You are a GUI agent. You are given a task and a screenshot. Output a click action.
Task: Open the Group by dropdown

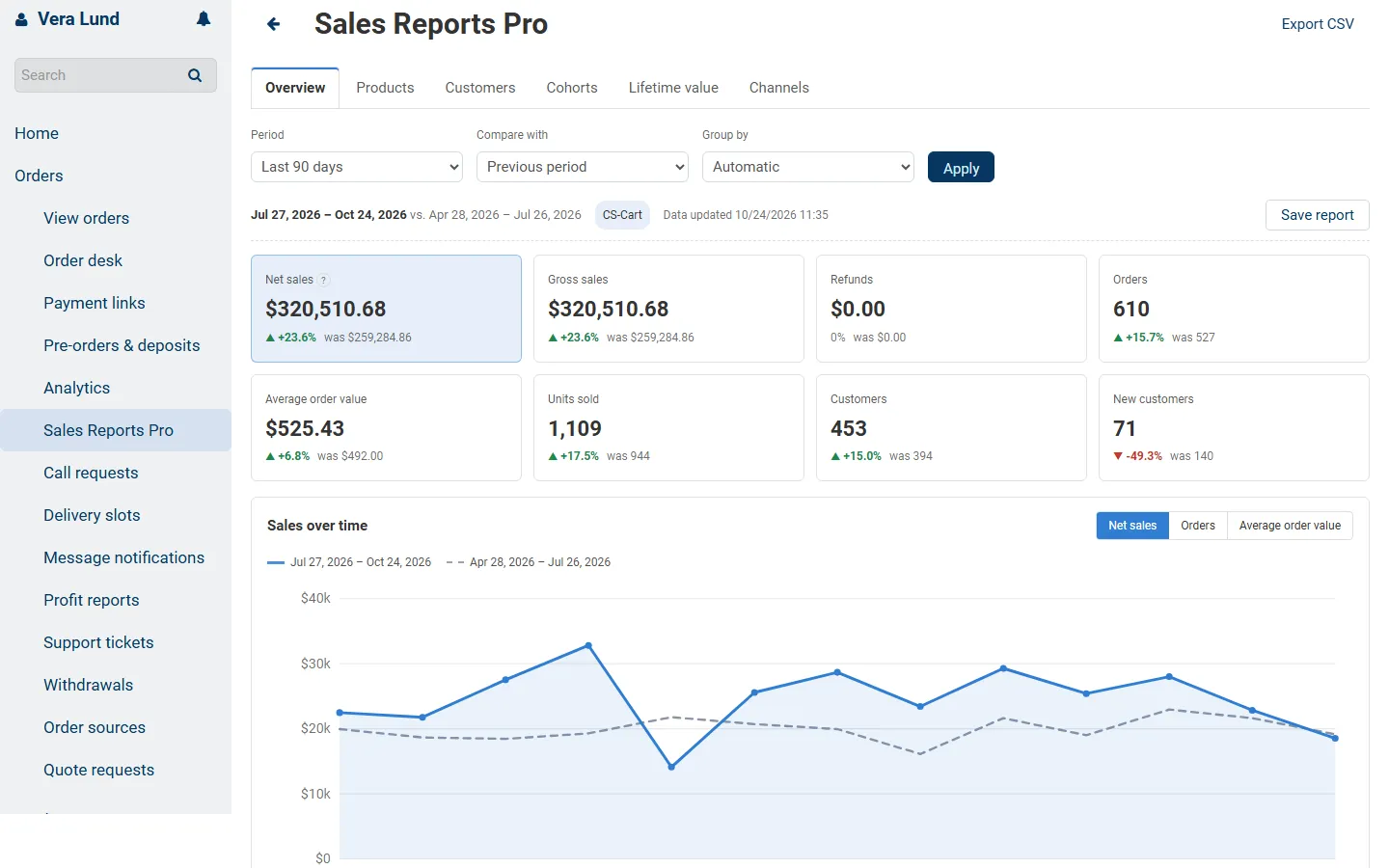coord(808,167)
